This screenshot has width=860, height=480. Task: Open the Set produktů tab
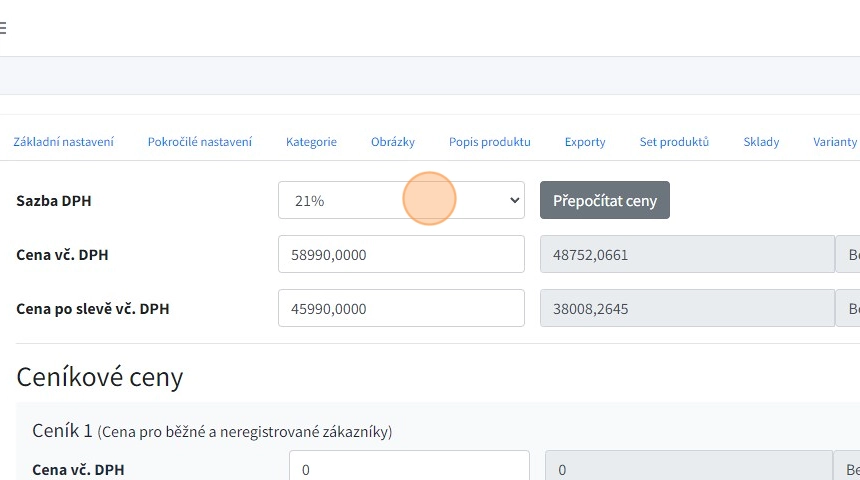pyautogui.click(x=674, y=142)
